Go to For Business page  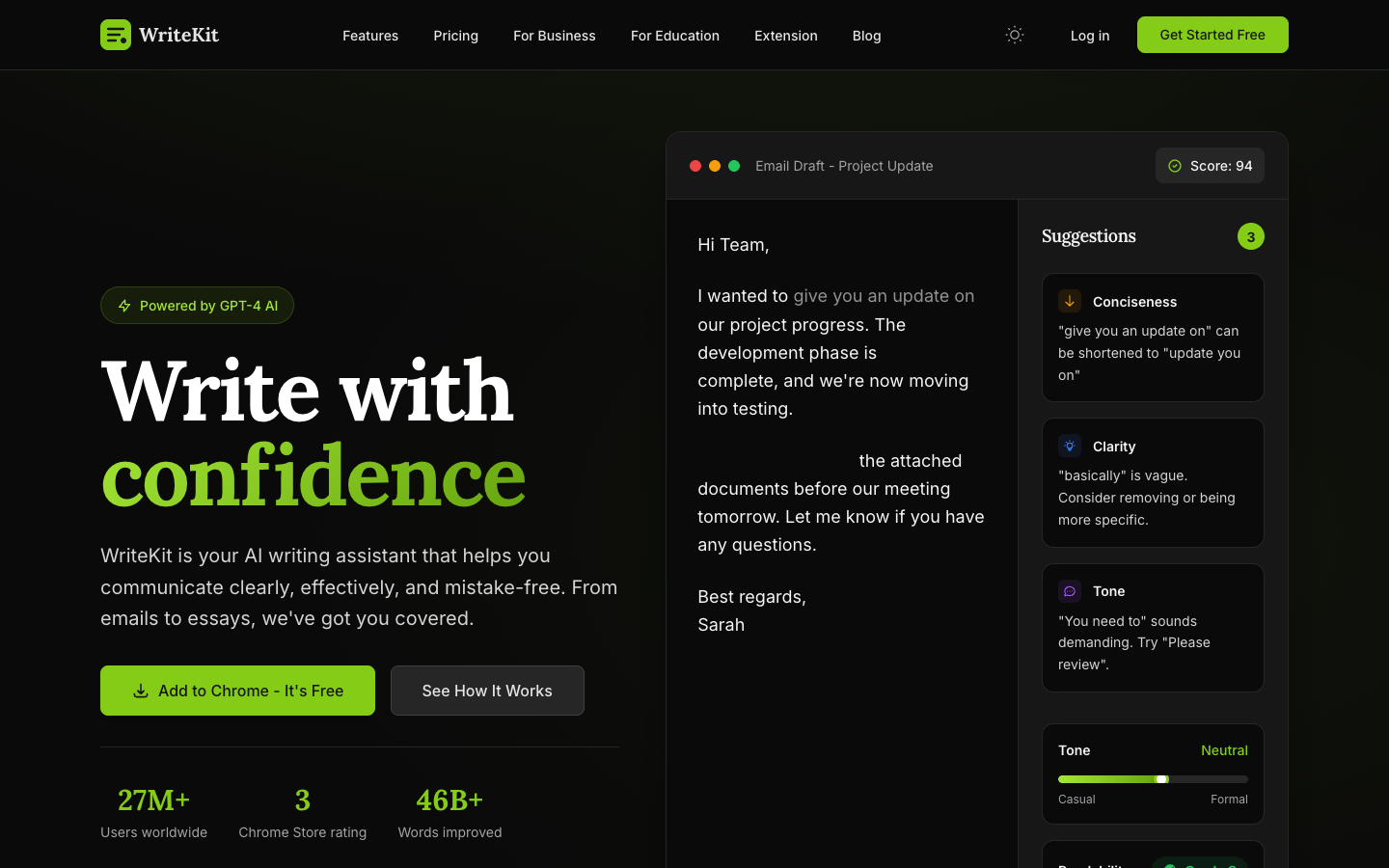(555, 36)
